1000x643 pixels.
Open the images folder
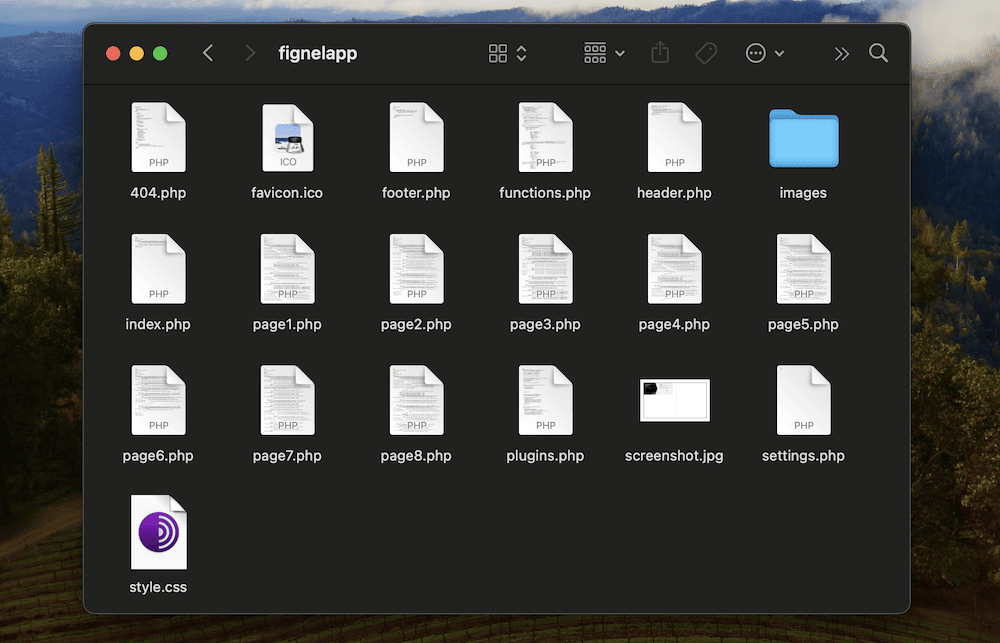(803, 139)
